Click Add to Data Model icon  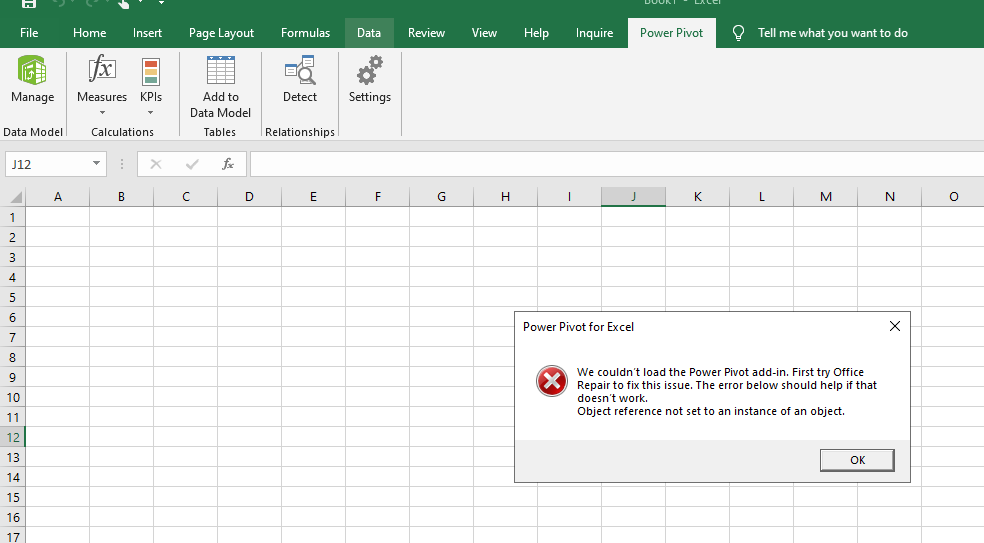pos(220,72)
